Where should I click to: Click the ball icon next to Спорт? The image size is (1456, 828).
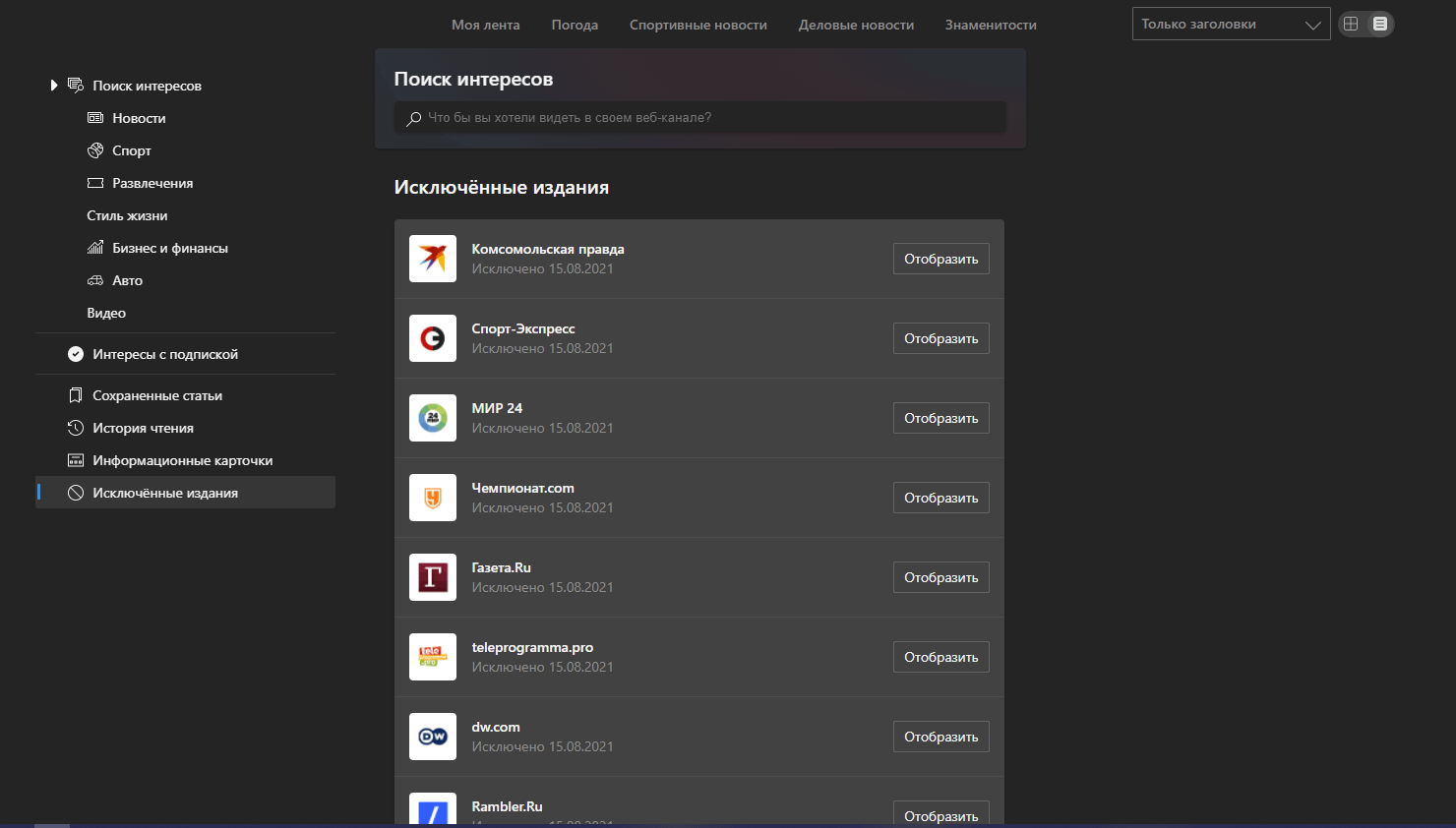95,150
